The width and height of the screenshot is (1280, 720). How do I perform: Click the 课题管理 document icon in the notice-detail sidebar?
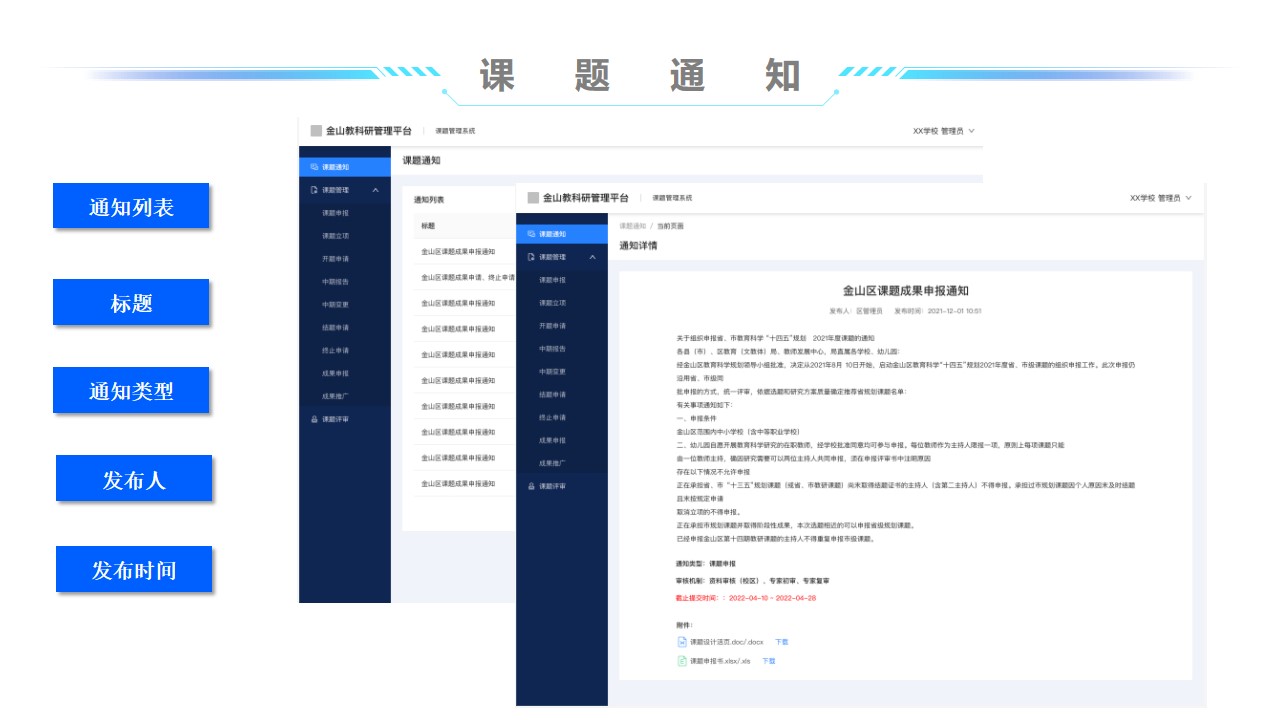coord(531,257)
